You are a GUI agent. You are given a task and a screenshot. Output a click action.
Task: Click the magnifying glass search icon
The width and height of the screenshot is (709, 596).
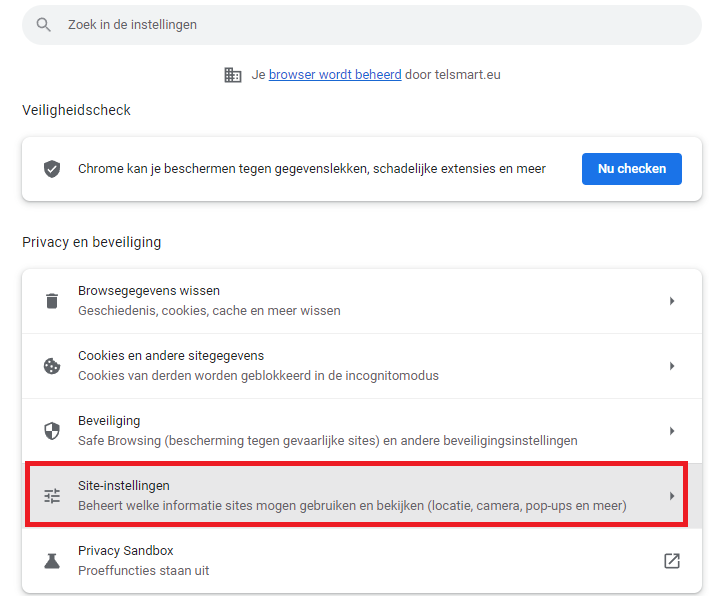(43, 25)
